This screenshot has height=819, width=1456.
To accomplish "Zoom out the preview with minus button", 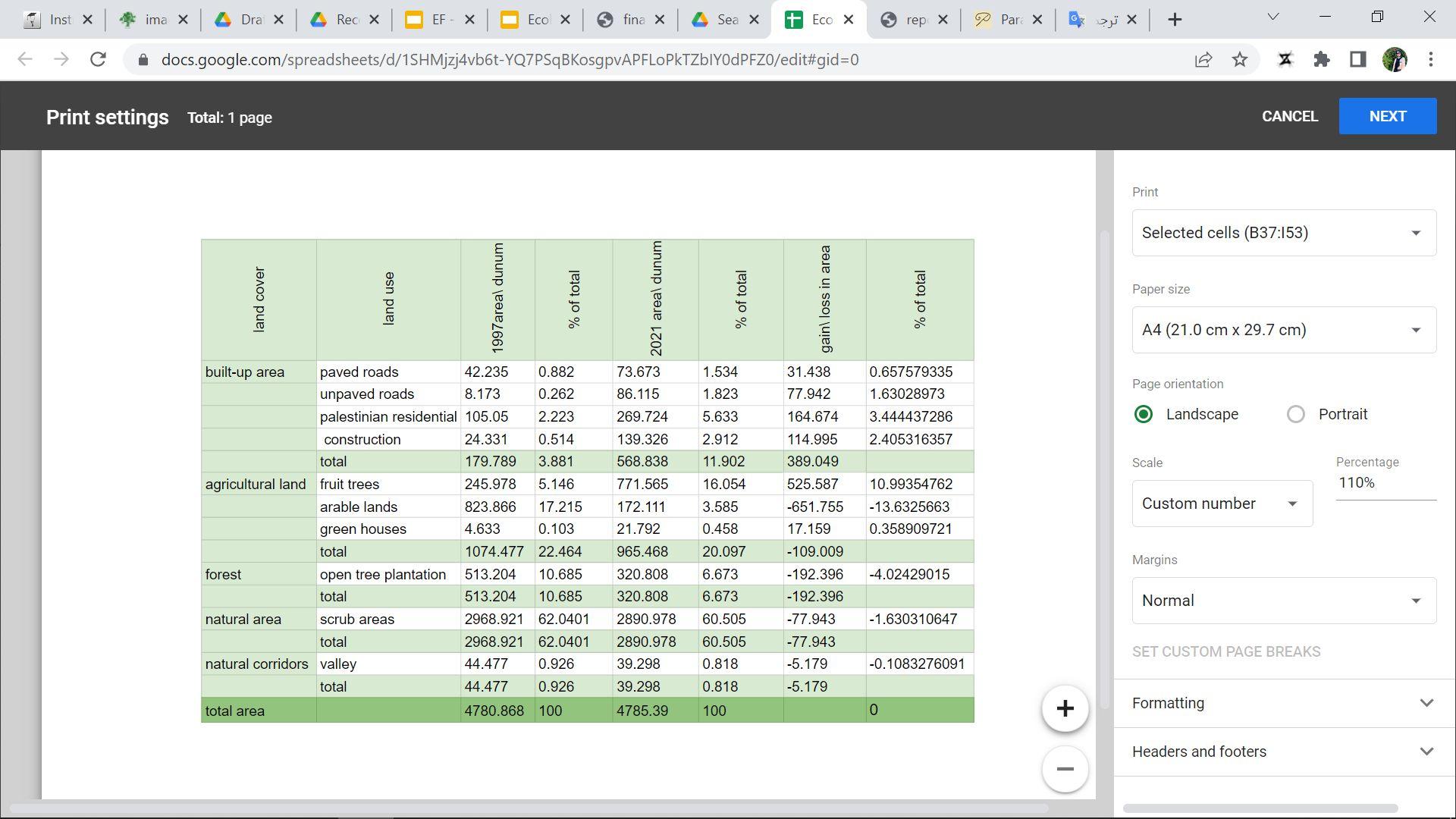I will (x=1065, y=769).
